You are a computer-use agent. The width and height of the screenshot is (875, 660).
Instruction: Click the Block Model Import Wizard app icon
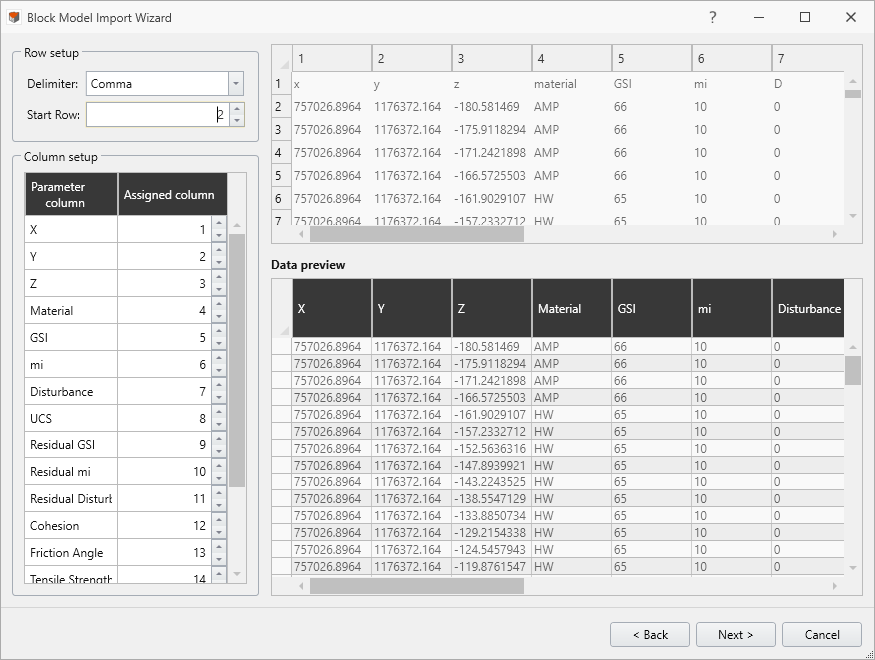point(14,17)
